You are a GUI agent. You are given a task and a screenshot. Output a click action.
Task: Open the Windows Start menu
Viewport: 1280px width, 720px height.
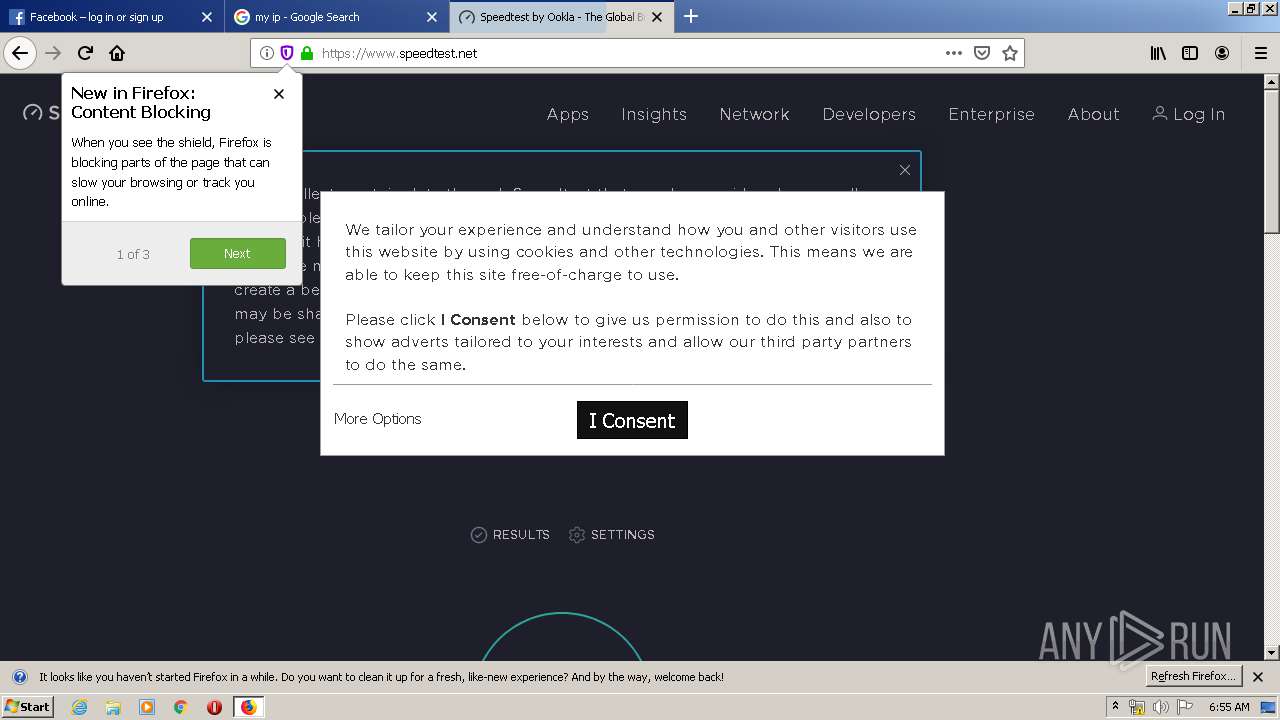point(28,706)
